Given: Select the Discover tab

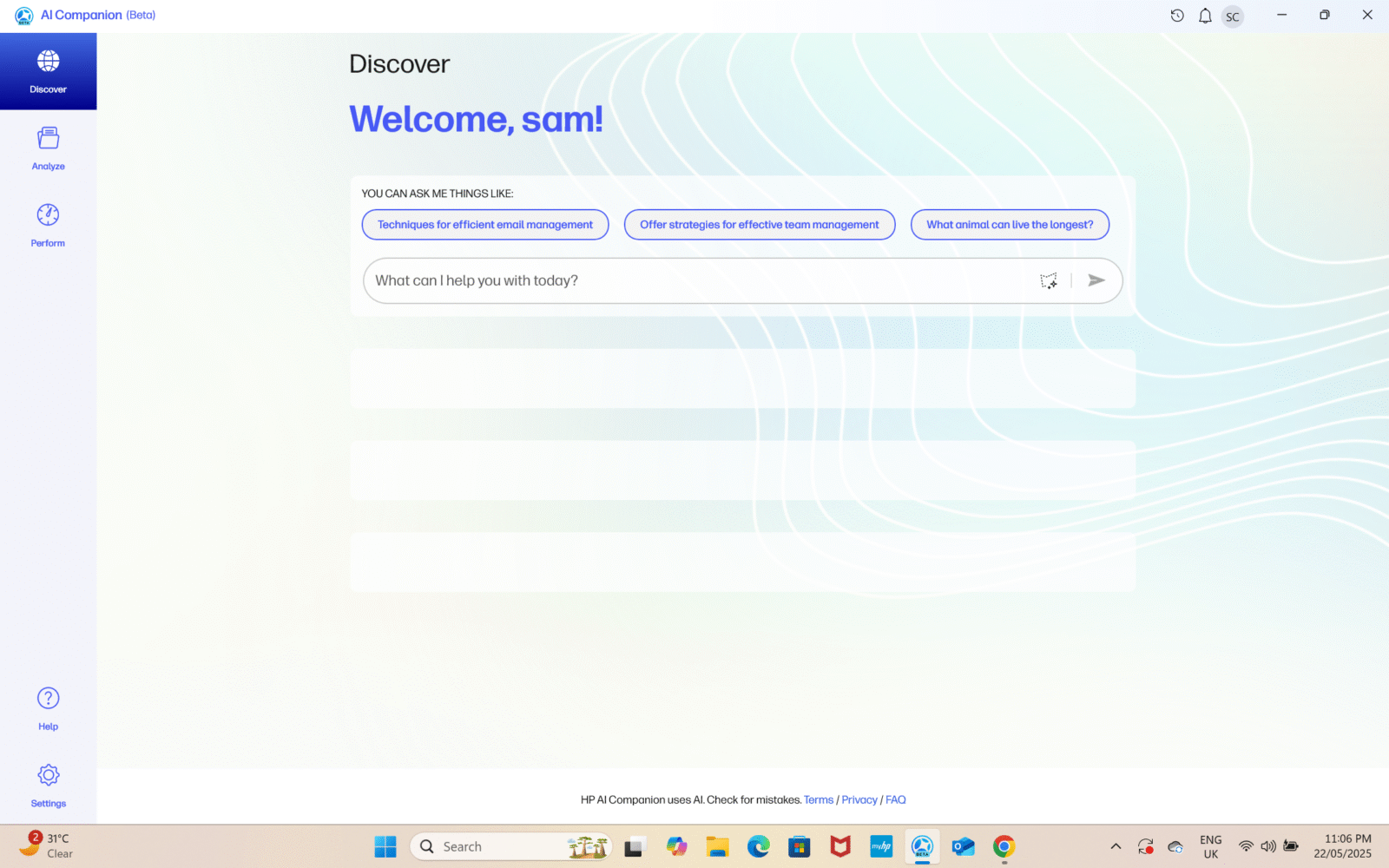Looking at the screenshot, I should coord(48,71).
